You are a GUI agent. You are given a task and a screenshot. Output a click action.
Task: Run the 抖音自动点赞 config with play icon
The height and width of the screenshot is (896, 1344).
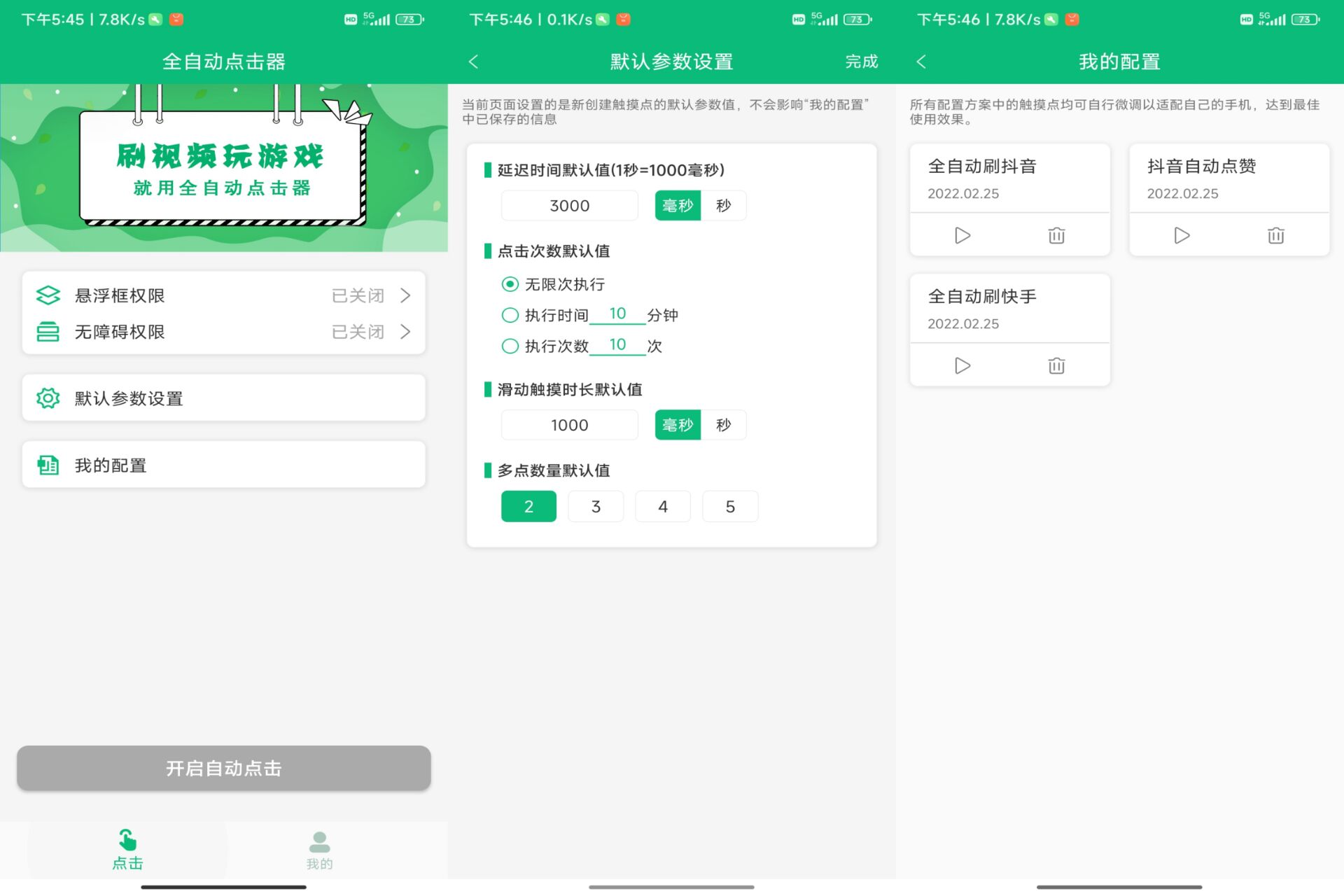(1181, 235)
